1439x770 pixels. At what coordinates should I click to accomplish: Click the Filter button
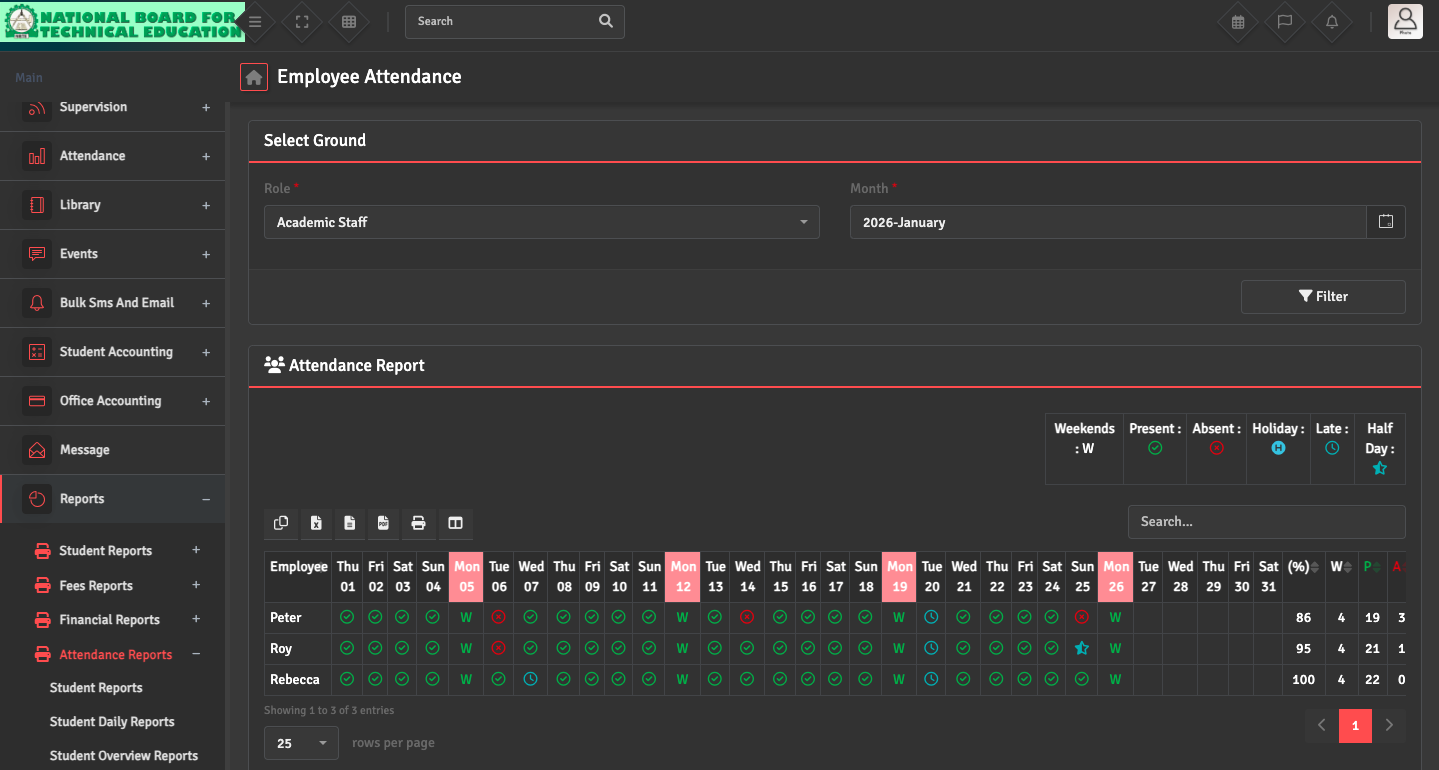1322,297
